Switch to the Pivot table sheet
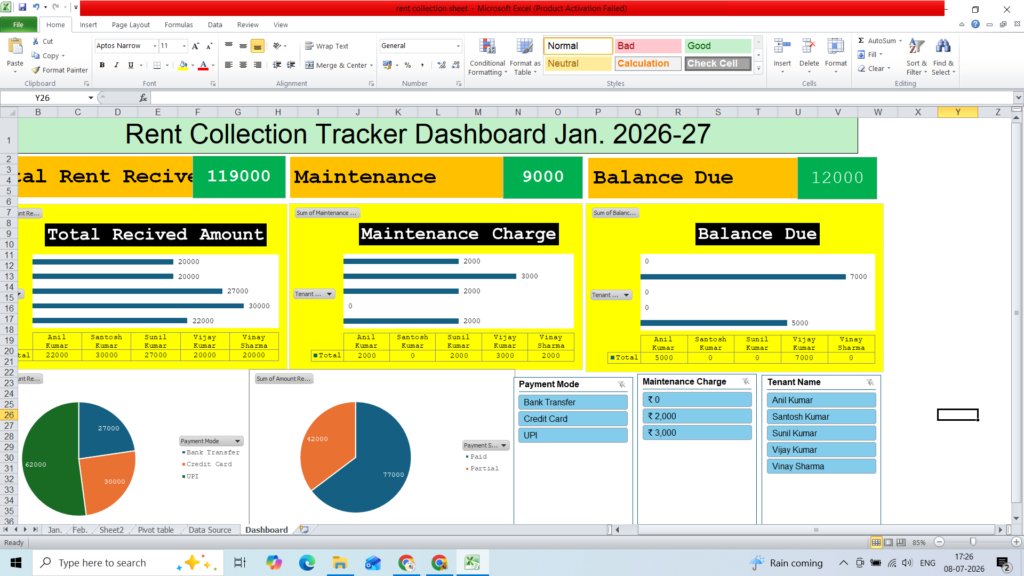 [155, 530]
